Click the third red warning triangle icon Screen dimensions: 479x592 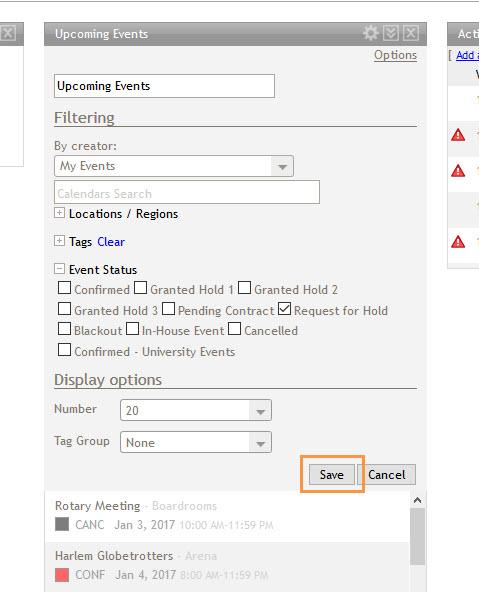[458, 242]
